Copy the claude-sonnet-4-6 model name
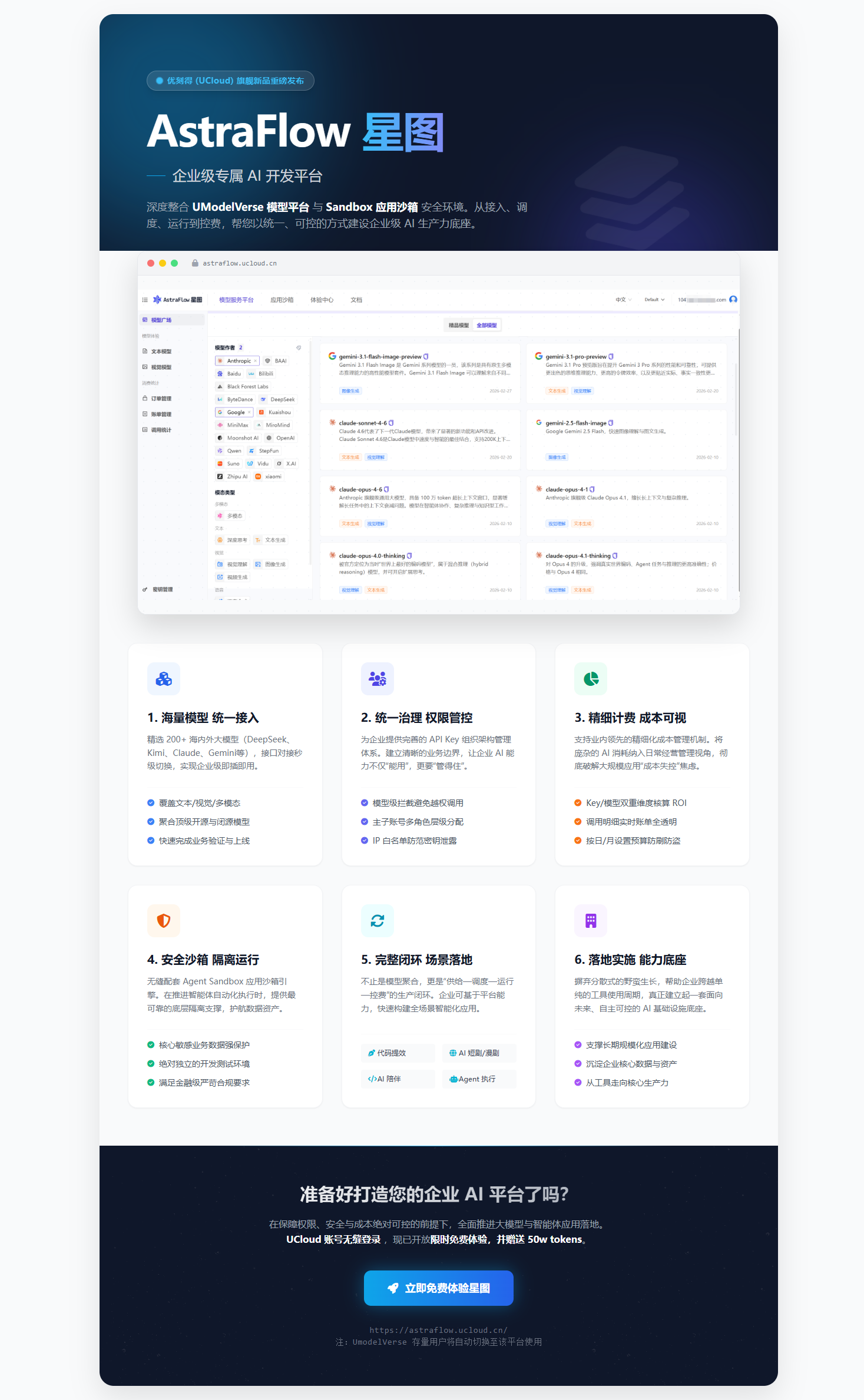 click(391, 423)
